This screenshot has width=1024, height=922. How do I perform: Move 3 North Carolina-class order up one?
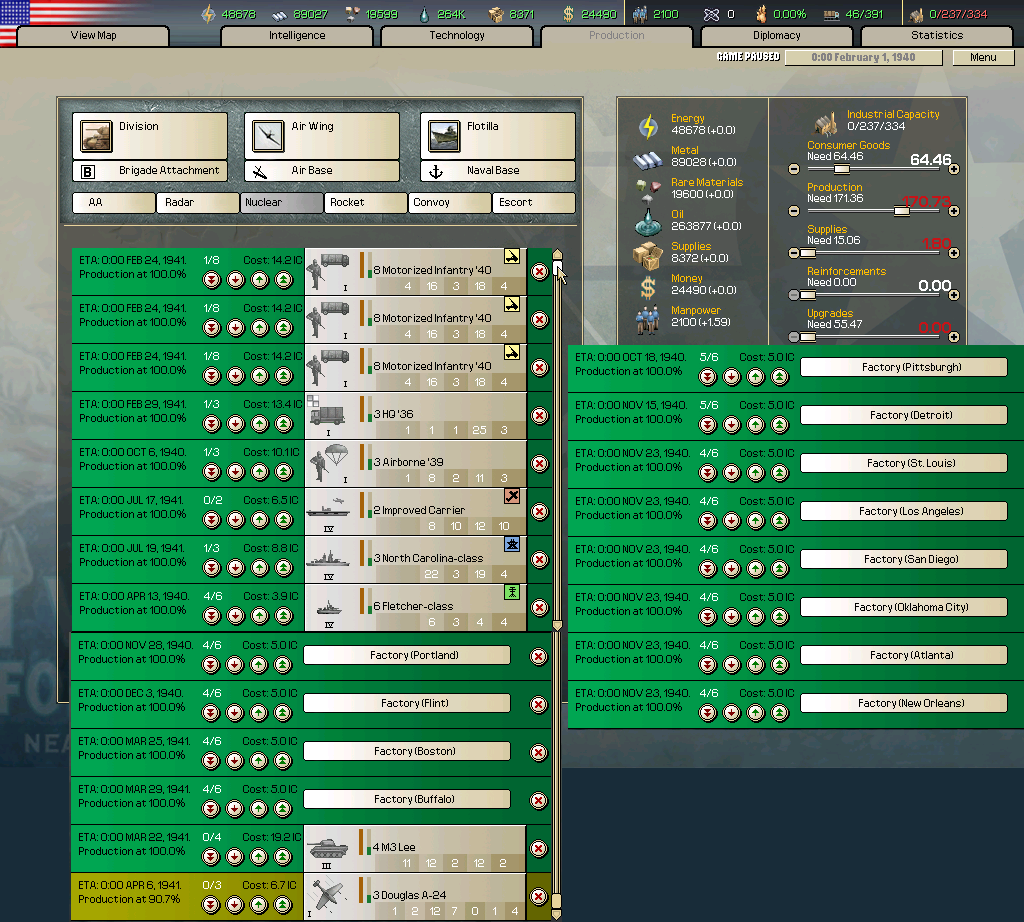[x=260, y=568]
